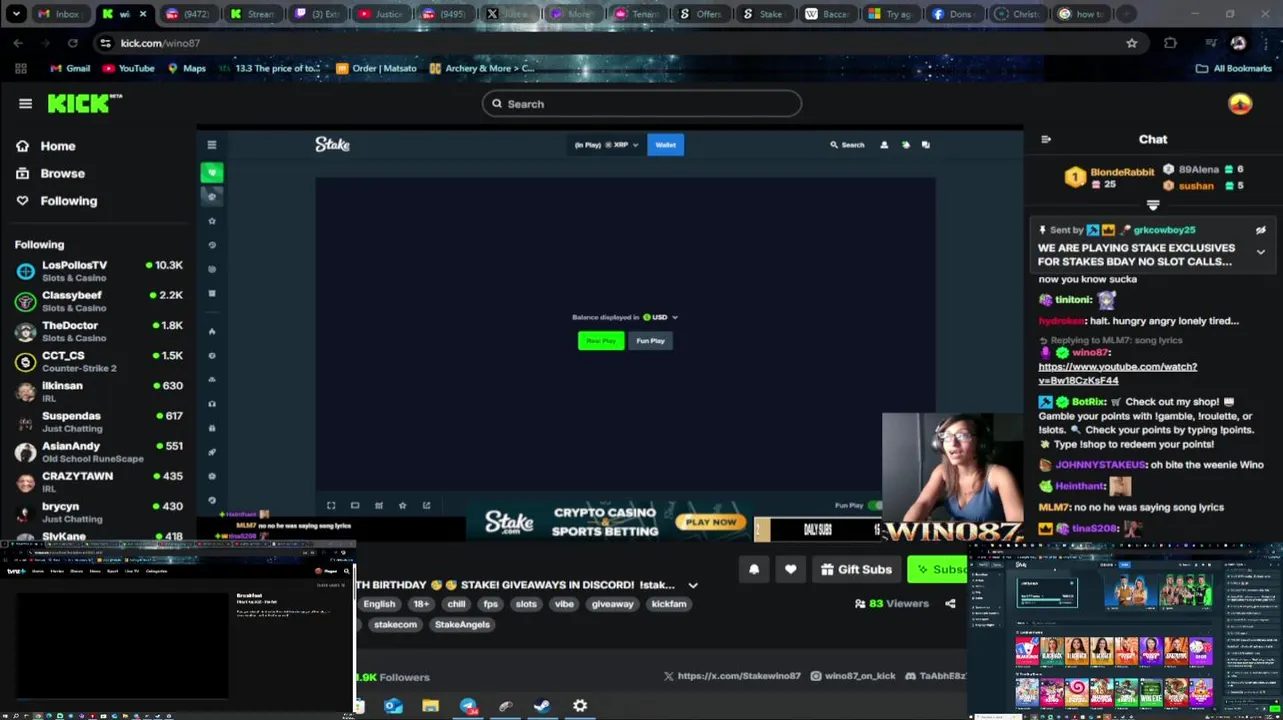
Task: Open Stake live stats chart icon
Action: [x=379, y=506]
